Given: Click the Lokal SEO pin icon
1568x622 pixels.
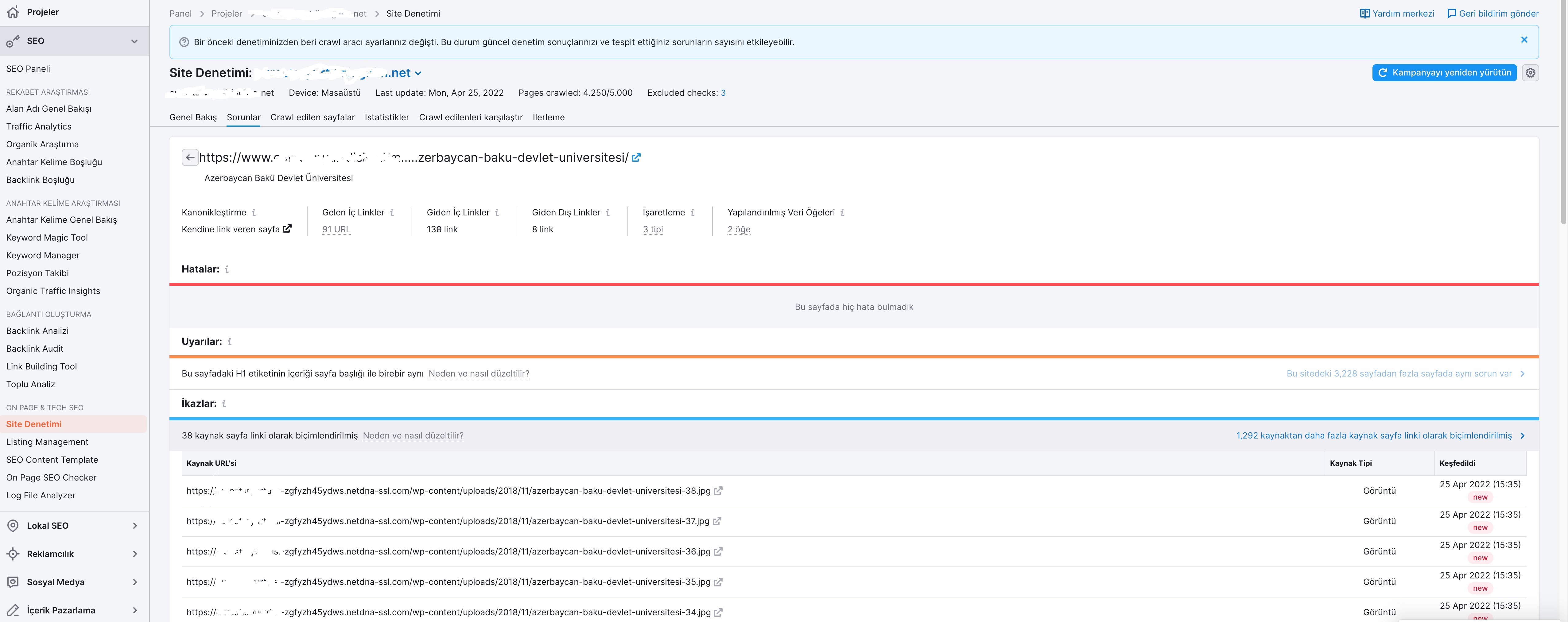Looking at the screenshot, I should point(13,525).
